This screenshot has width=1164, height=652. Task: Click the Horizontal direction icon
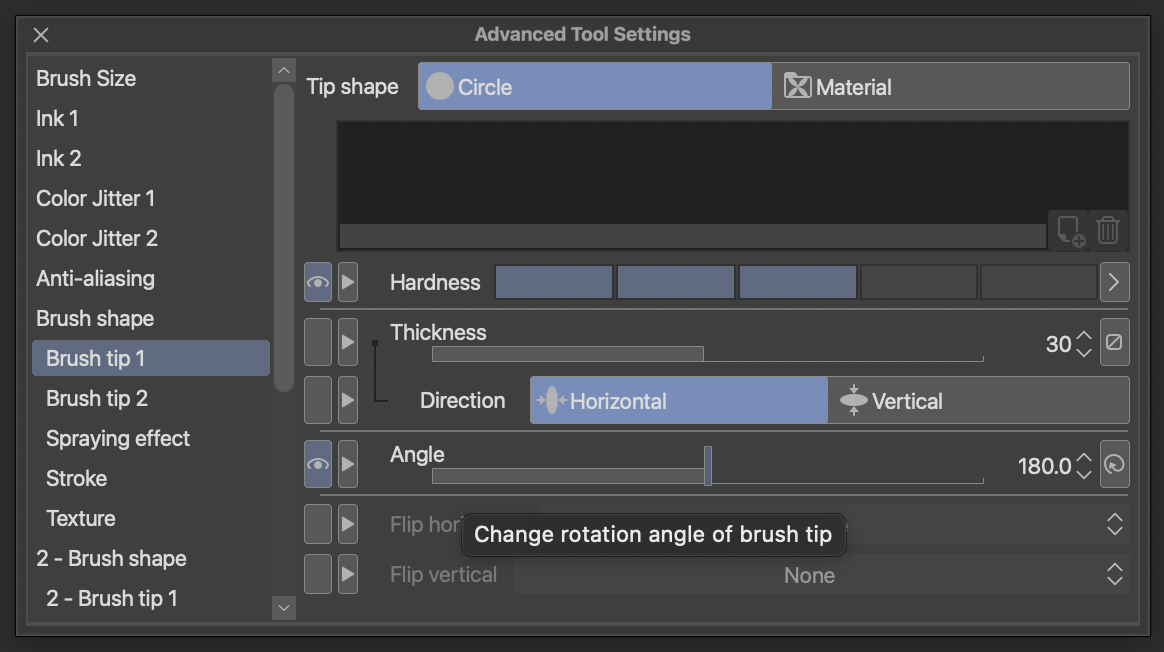click(552, 400)
